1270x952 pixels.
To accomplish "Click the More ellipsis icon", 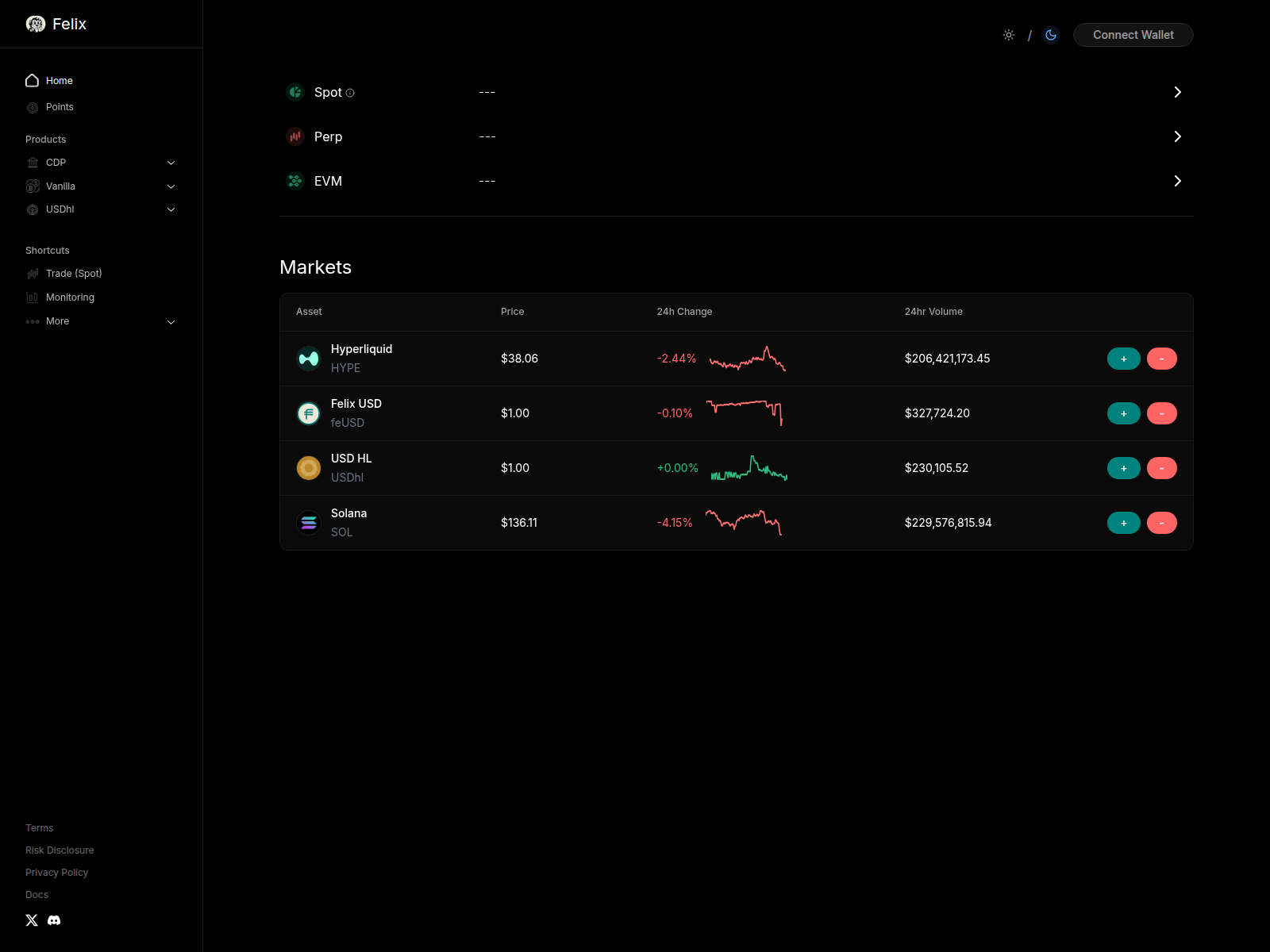I will coord(33,321).
